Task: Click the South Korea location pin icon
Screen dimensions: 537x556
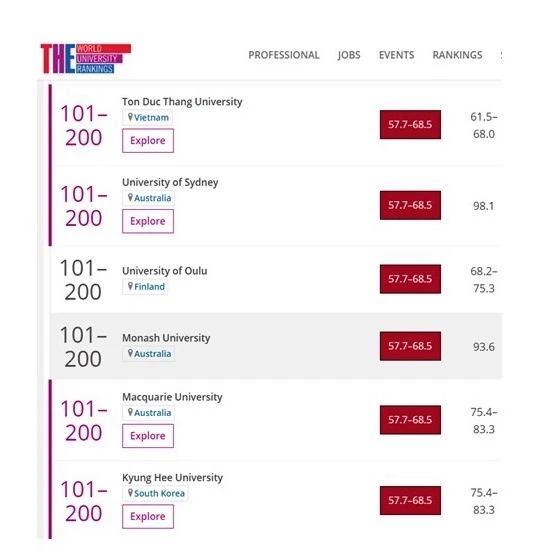Action: (130, 493)
